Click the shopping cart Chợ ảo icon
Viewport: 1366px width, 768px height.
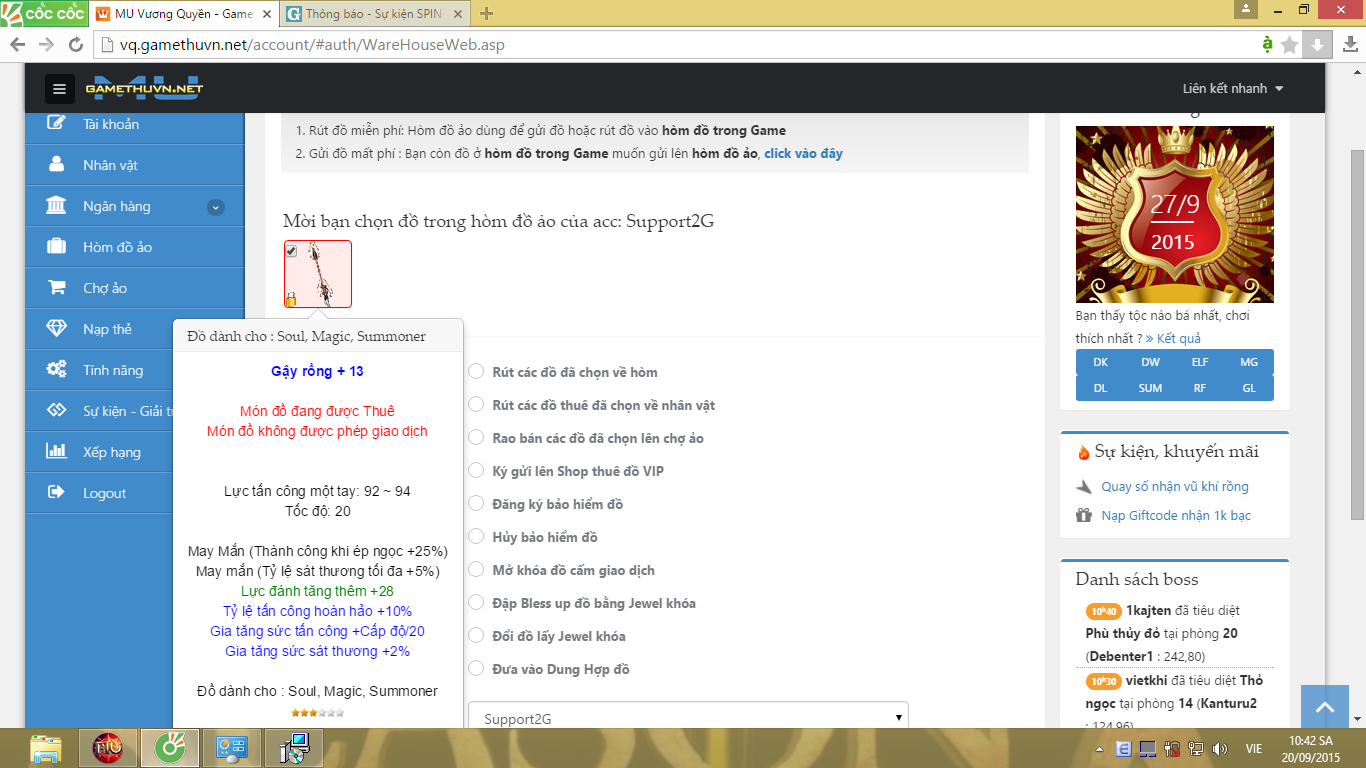click(x=57, y=288)
